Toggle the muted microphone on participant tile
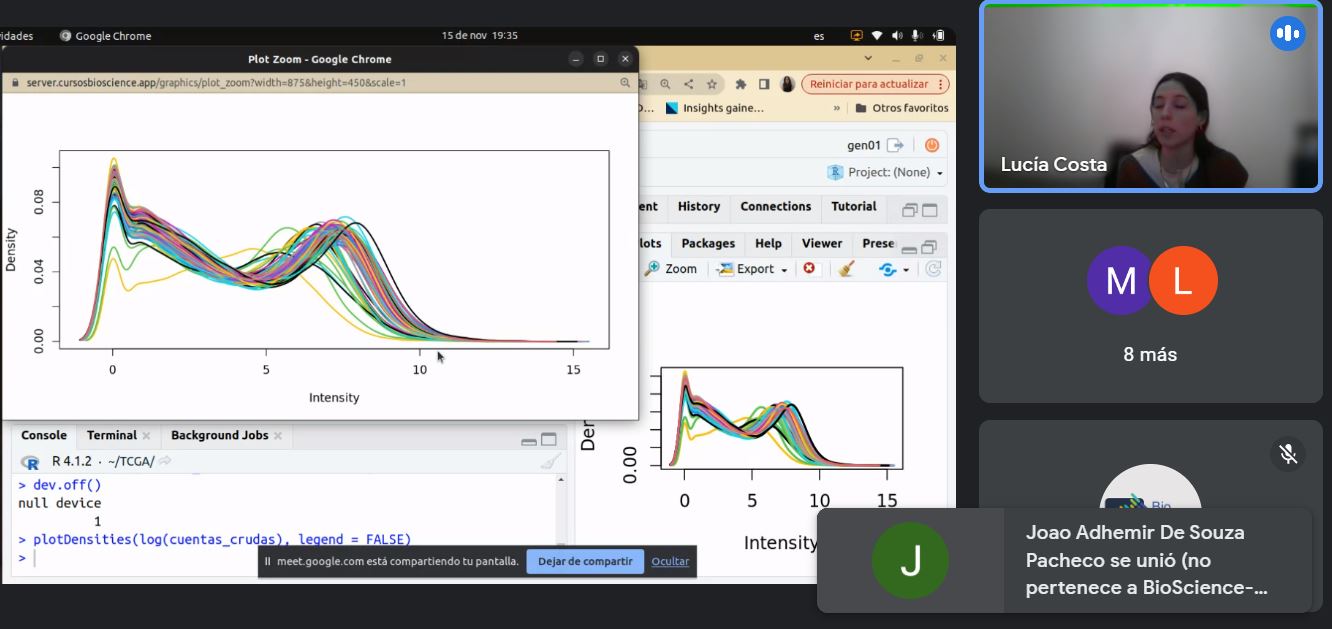Viewport: 1332px width, 629px height. point(1288,454)
